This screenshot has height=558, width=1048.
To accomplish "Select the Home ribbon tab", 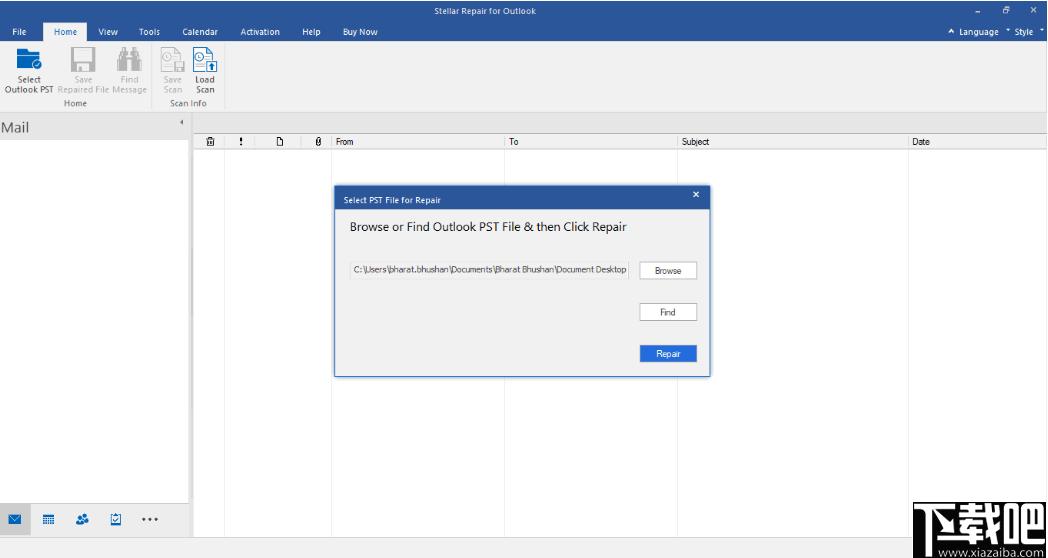I will pos(66,31).
